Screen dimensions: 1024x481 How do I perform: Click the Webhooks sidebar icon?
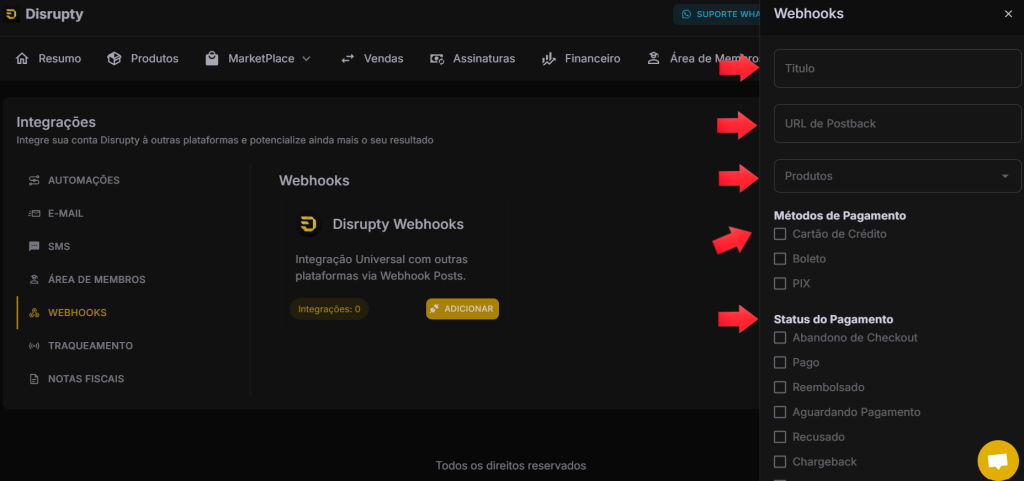click(x=34, y=313)
